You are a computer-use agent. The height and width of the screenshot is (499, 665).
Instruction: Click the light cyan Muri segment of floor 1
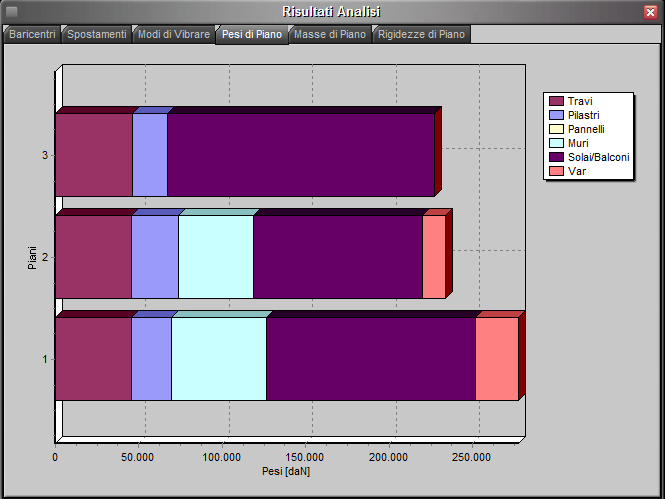pyautogui.click(x=218, y=358)
